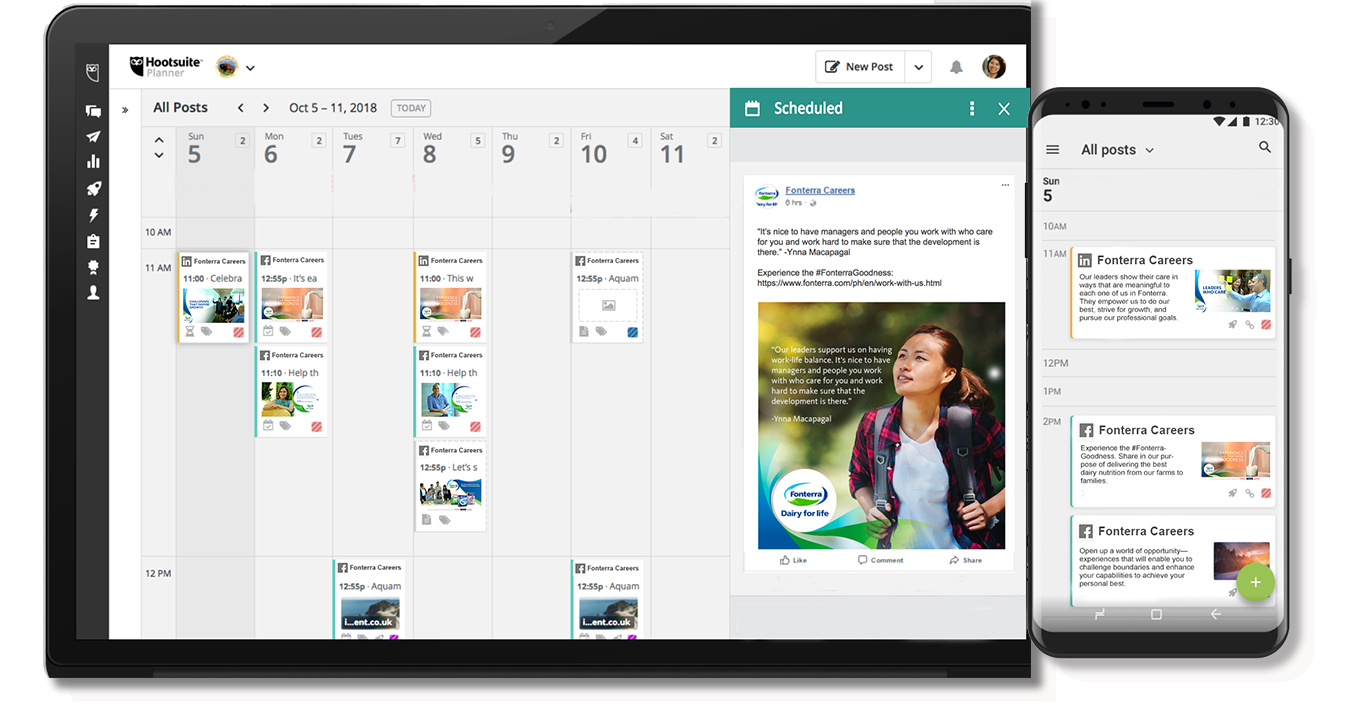Click rocket icon on phone 2PM Facebook card
This screenshot has height=706, width=1354.
click(1233, 493)
